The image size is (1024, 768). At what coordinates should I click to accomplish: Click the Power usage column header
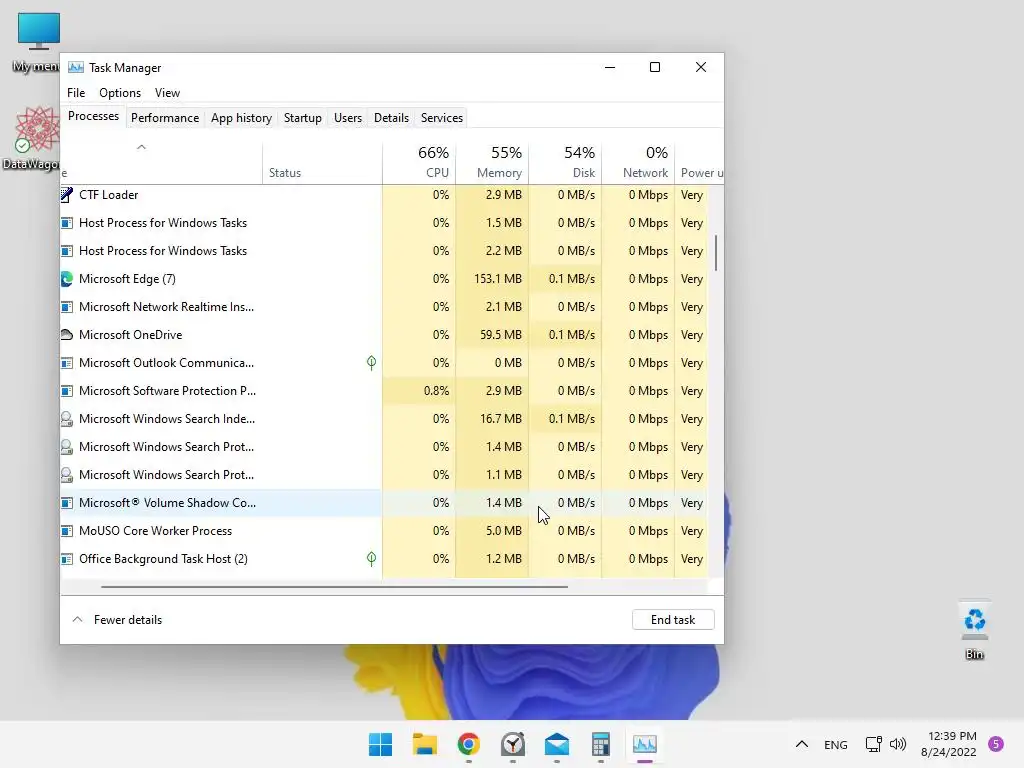point(699,162)
